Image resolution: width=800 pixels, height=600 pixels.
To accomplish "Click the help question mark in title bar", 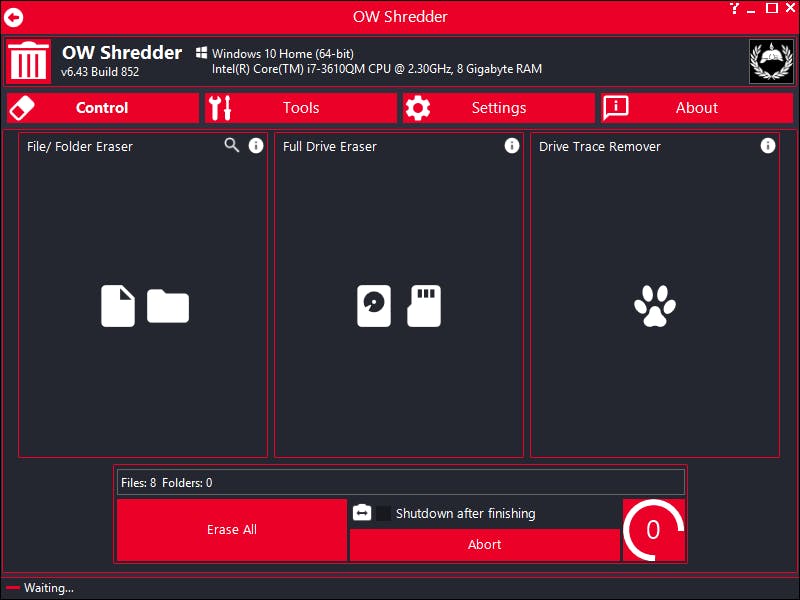I will [734, 8].
